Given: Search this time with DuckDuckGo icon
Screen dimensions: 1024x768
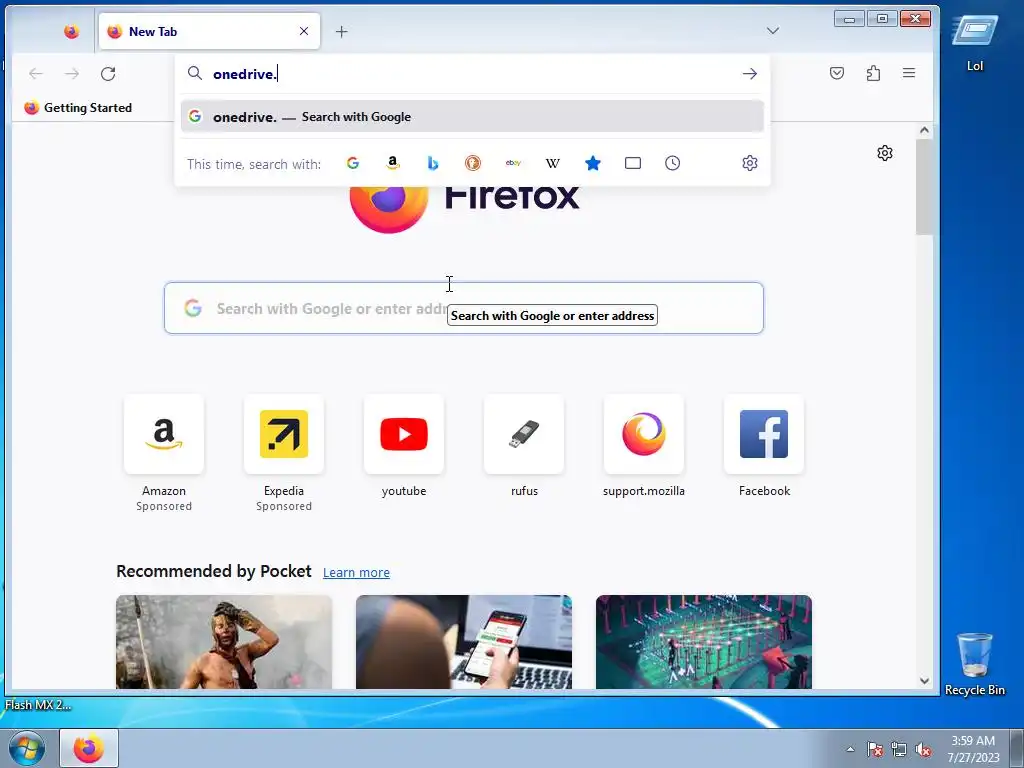Looking at the screenshot, I should coord(473,163).
